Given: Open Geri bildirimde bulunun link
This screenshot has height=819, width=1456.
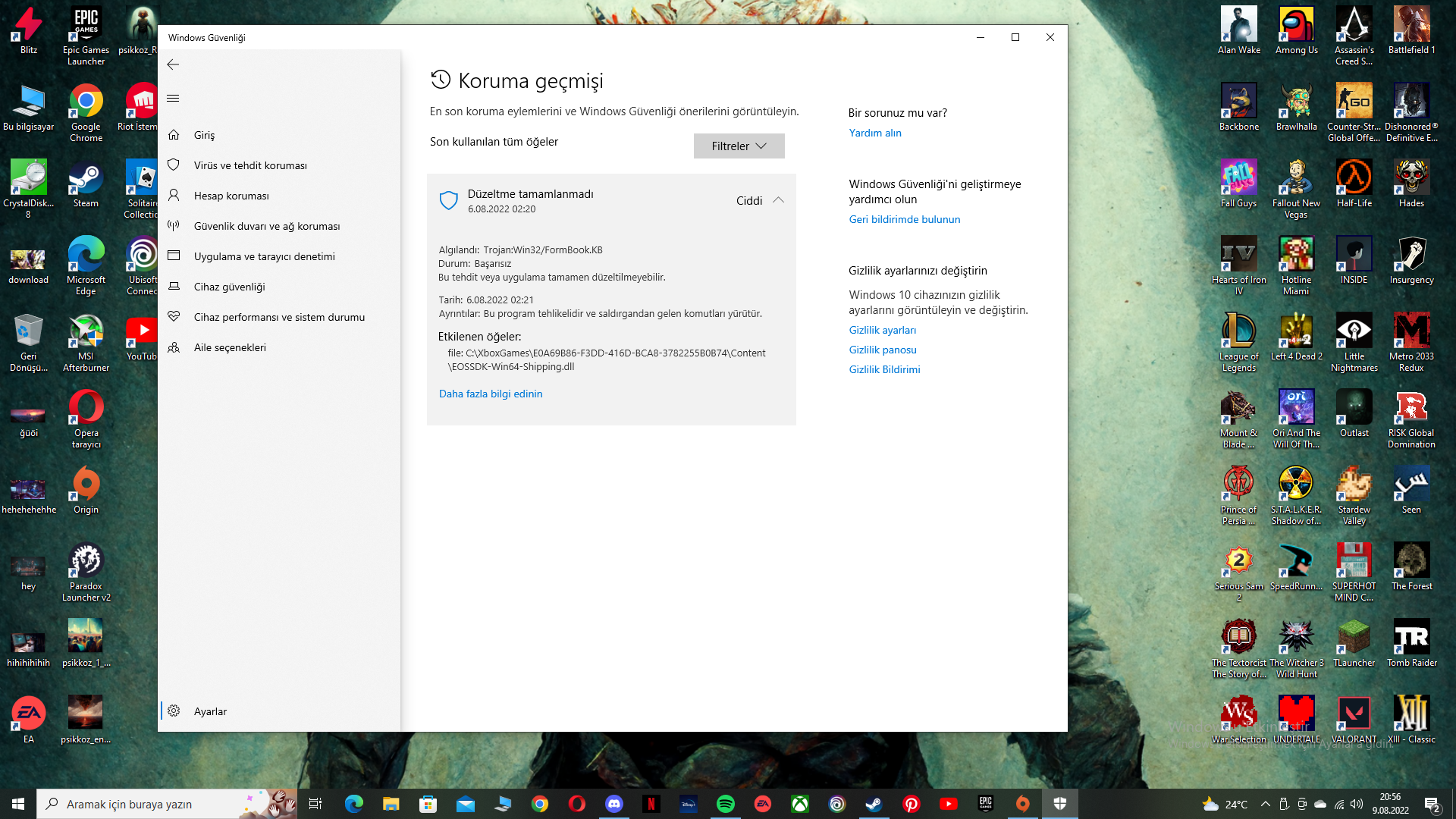Looking at the screenshot, I should pos(904,219).
